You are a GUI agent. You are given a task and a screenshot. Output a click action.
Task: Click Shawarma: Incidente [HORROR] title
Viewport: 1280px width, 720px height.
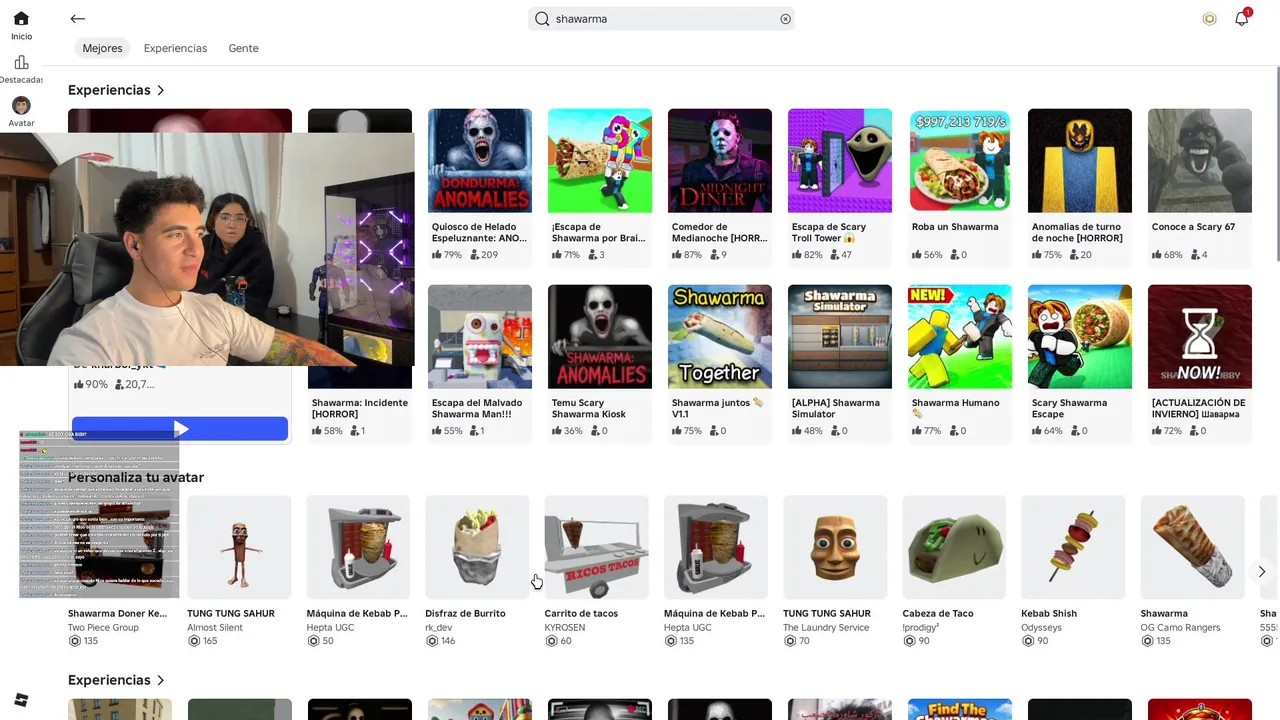point(360,408)
